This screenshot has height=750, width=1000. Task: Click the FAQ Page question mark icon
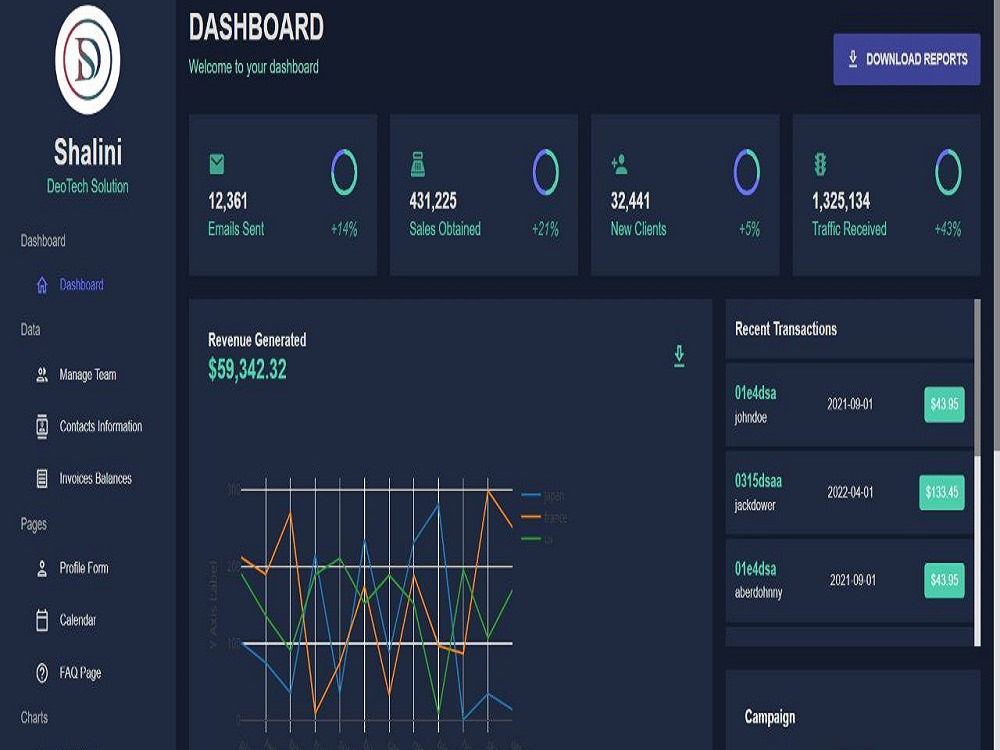41,672
